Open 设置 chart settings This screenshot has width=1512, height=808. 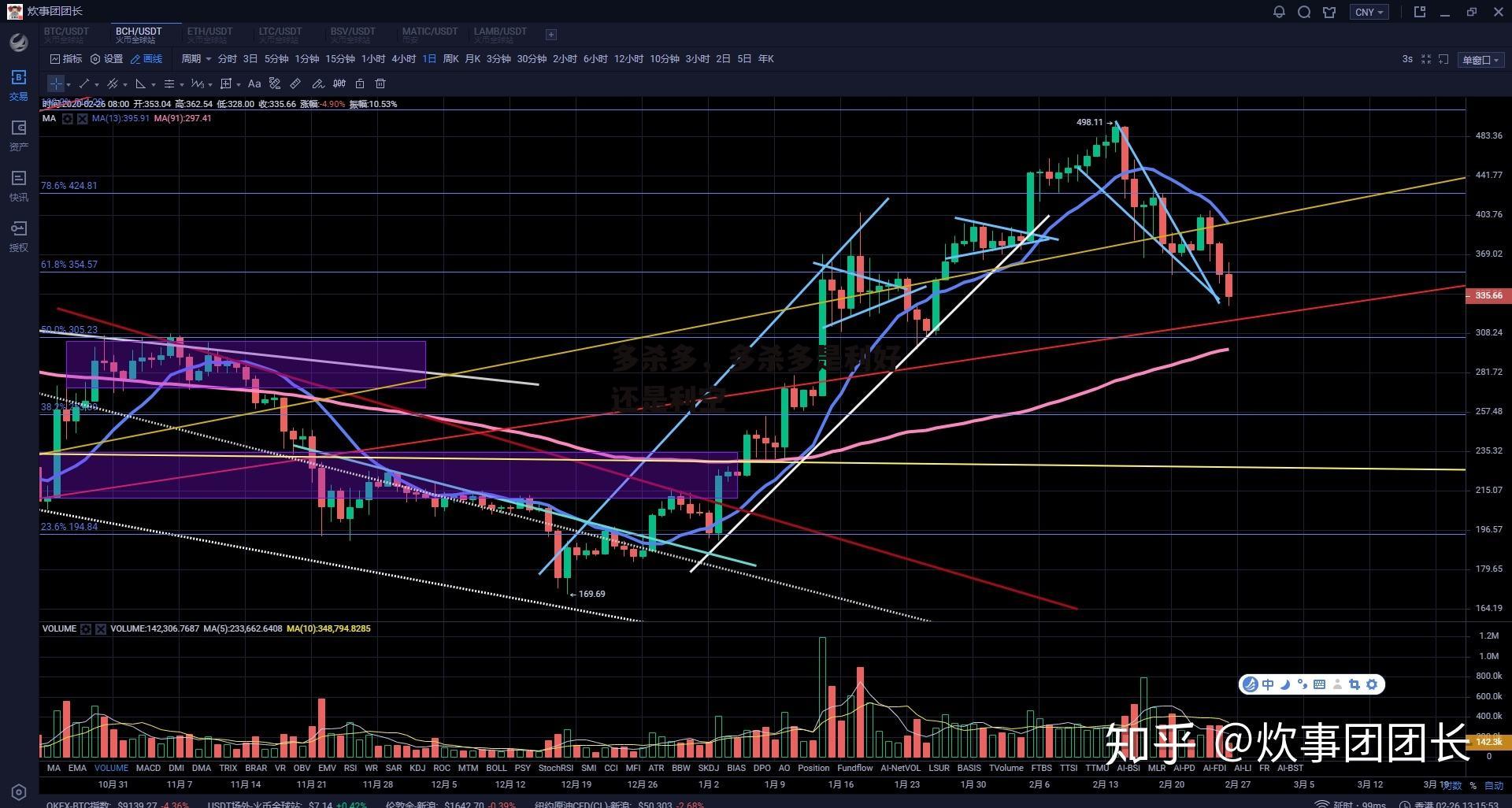coord(107,59)
